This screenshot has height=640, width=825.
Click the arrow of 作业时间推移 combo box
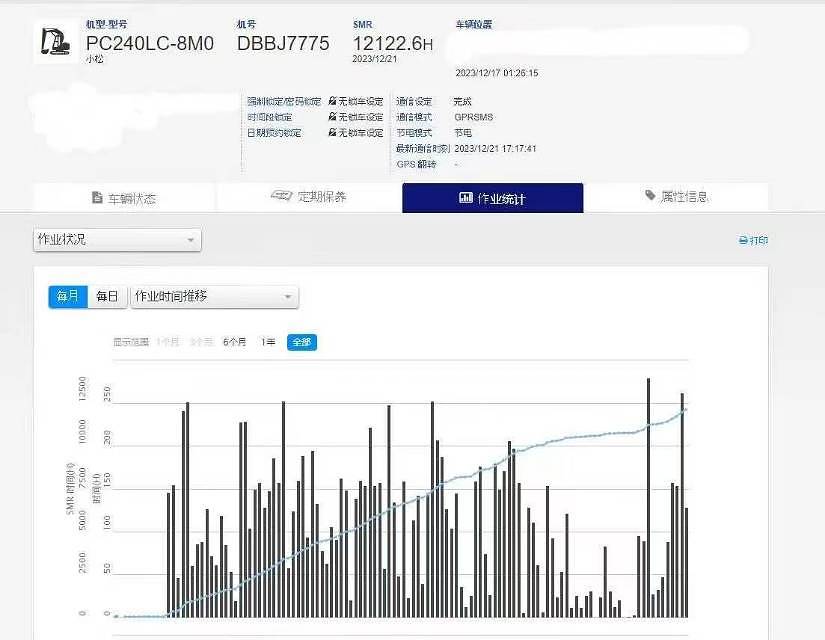click(288, 297)
